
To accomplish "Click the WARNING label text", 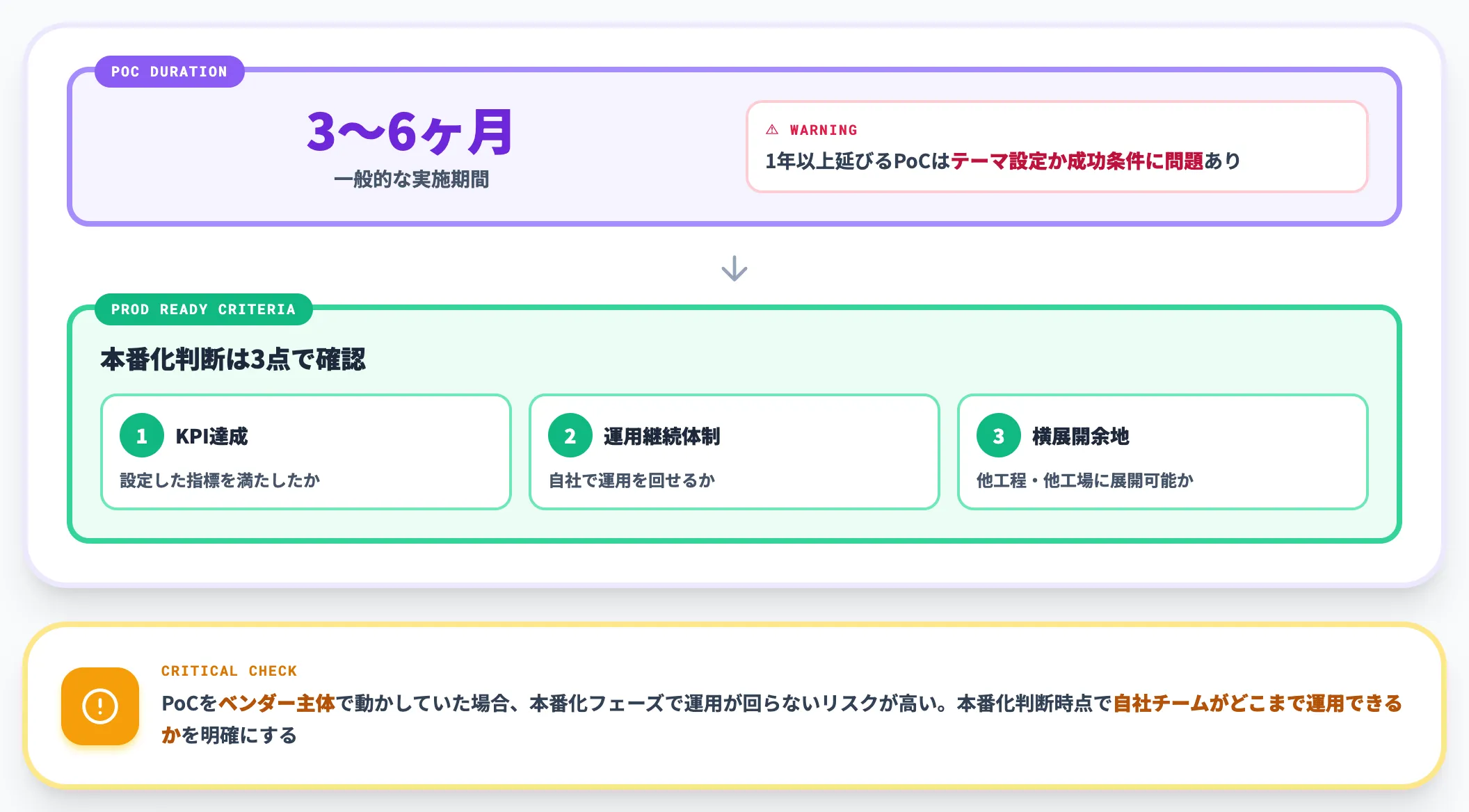I will [x=824, y=130].
